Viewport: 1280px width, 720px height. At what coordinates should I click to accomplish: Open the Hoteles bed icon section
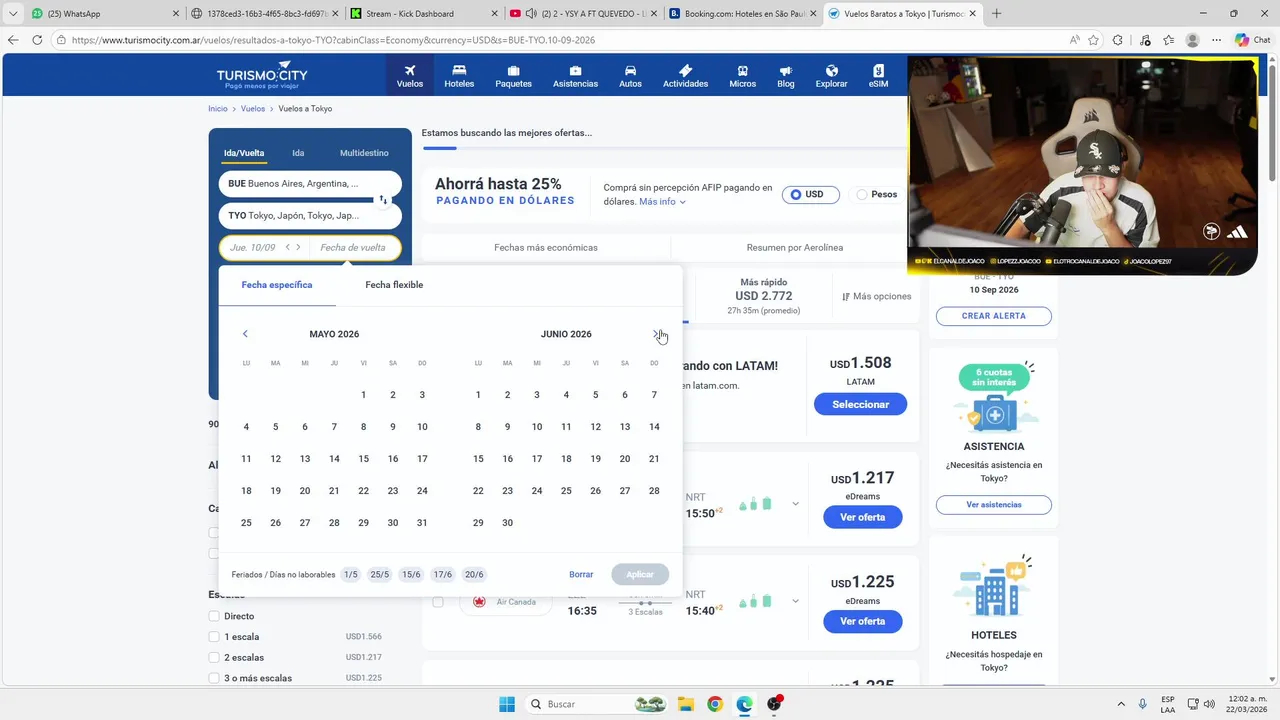(x=459, y=76)
